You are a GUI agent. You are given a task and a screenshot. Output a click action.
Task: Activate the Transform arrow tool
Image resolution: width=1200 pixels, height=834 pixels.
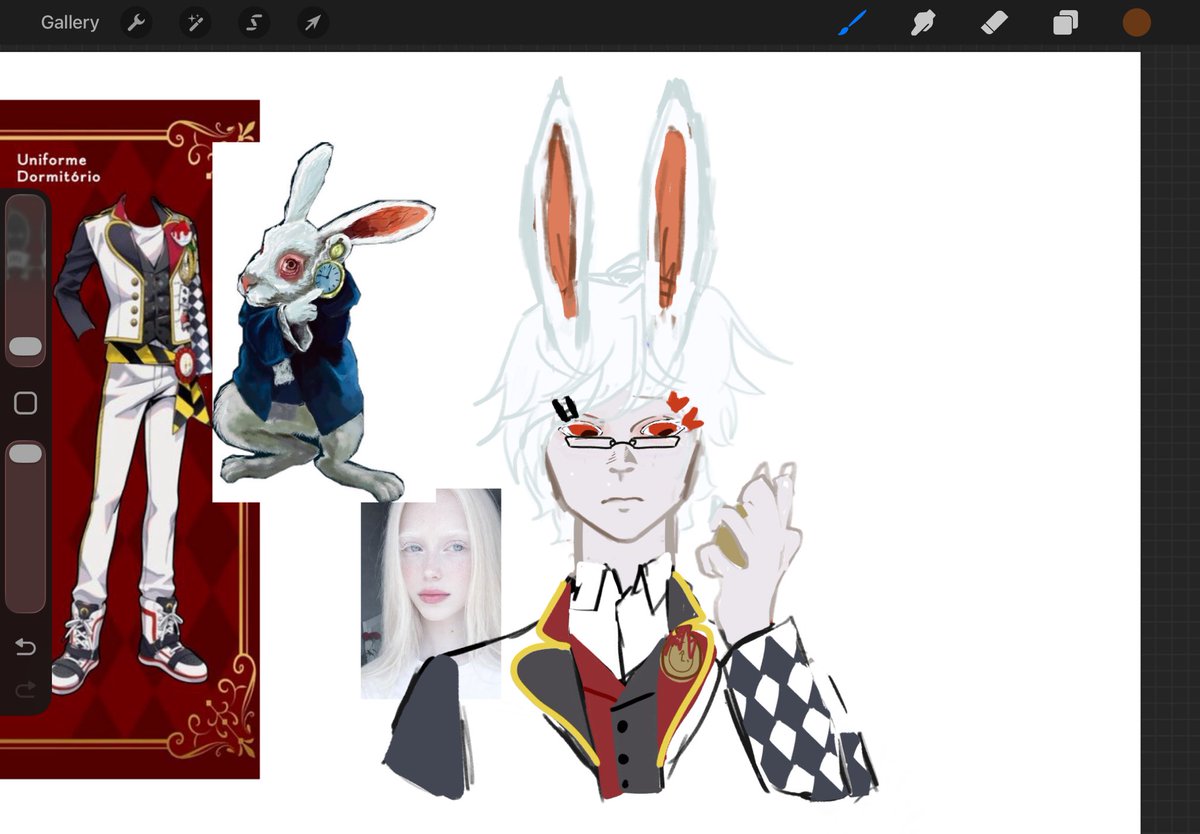tap(313, 23)
